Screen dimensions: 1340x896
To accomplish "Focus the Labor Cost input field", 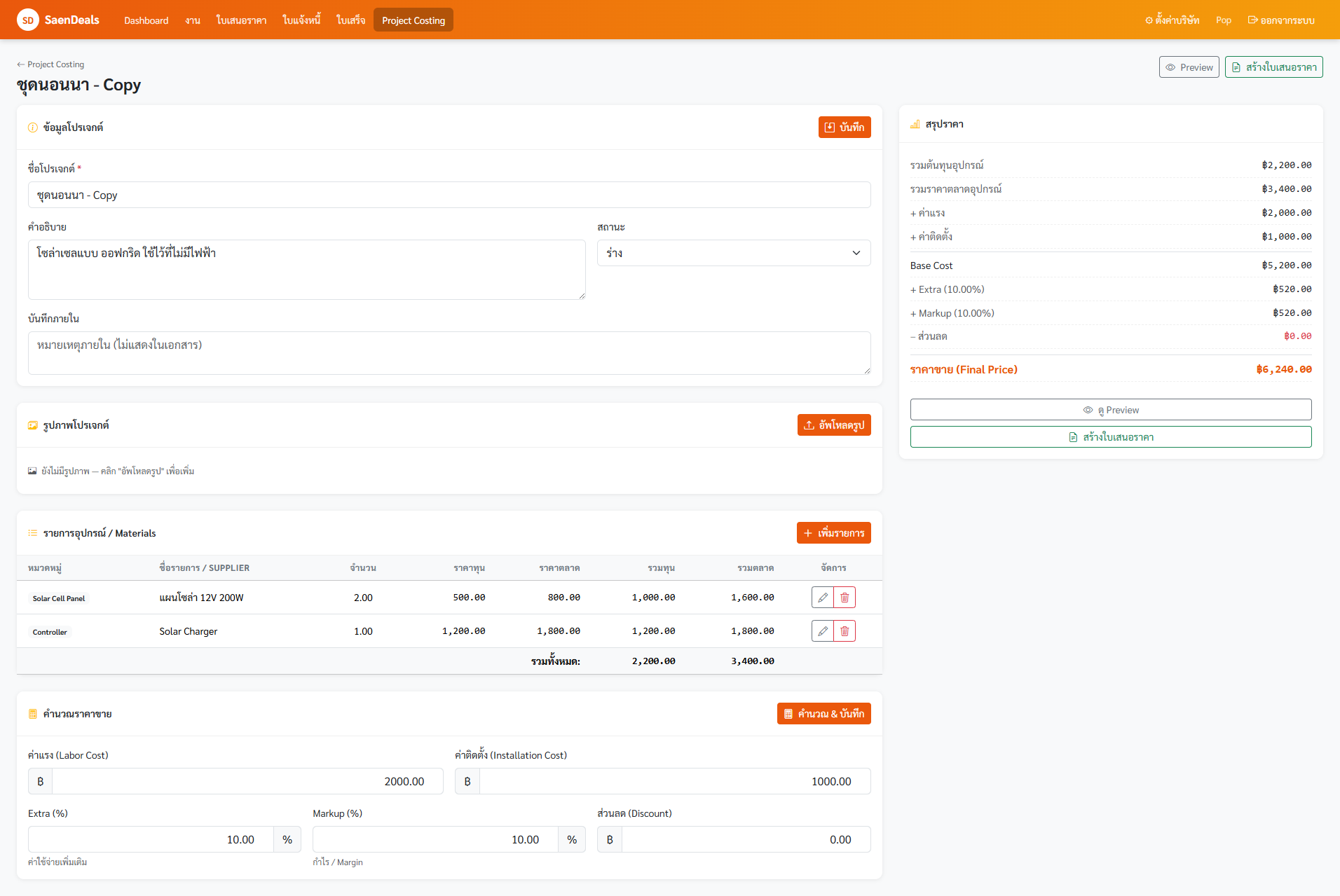I will click(x=247, y=781).
